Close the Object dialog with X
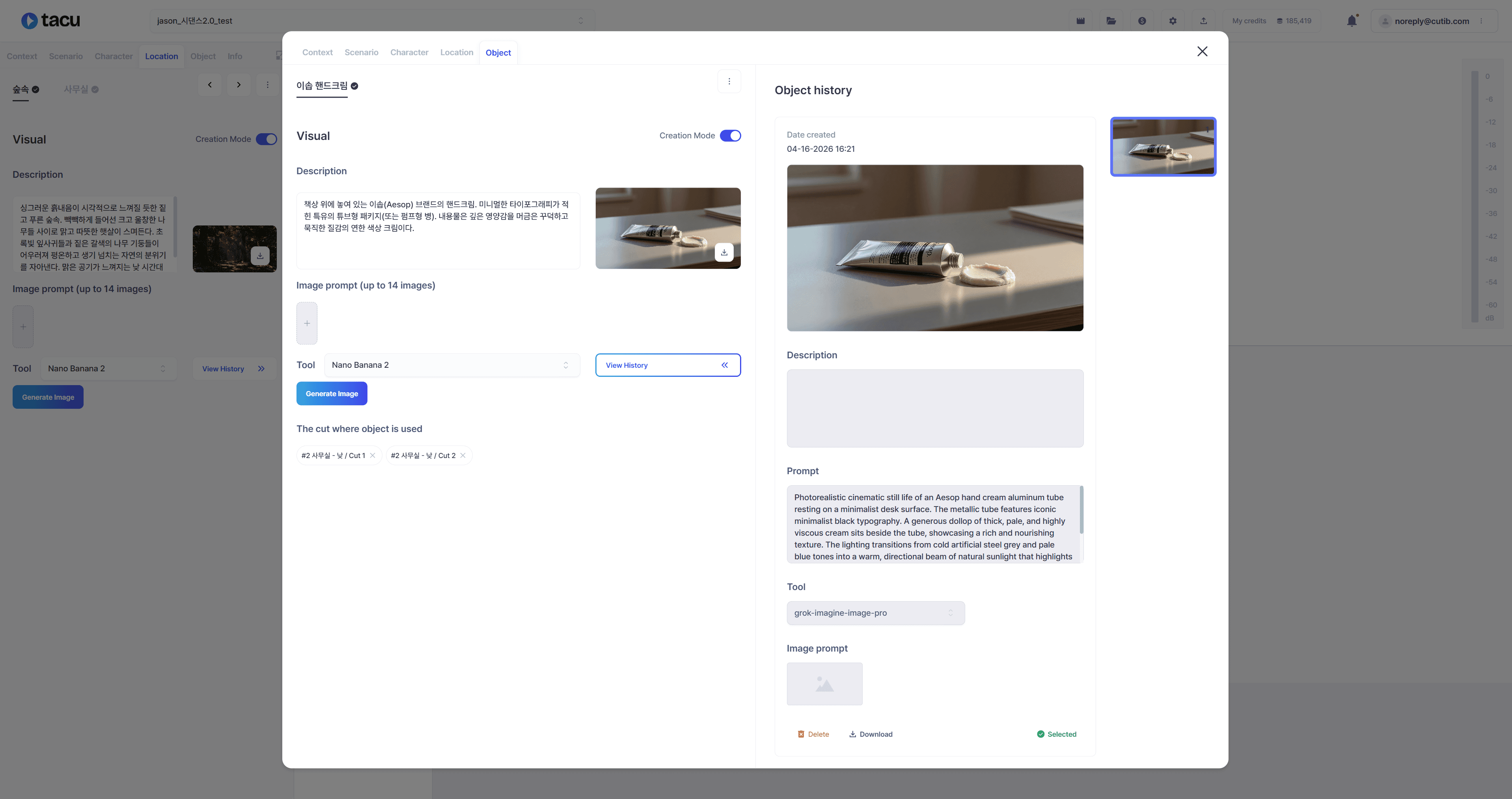 pyautogui.click(x=1202, y=52)
